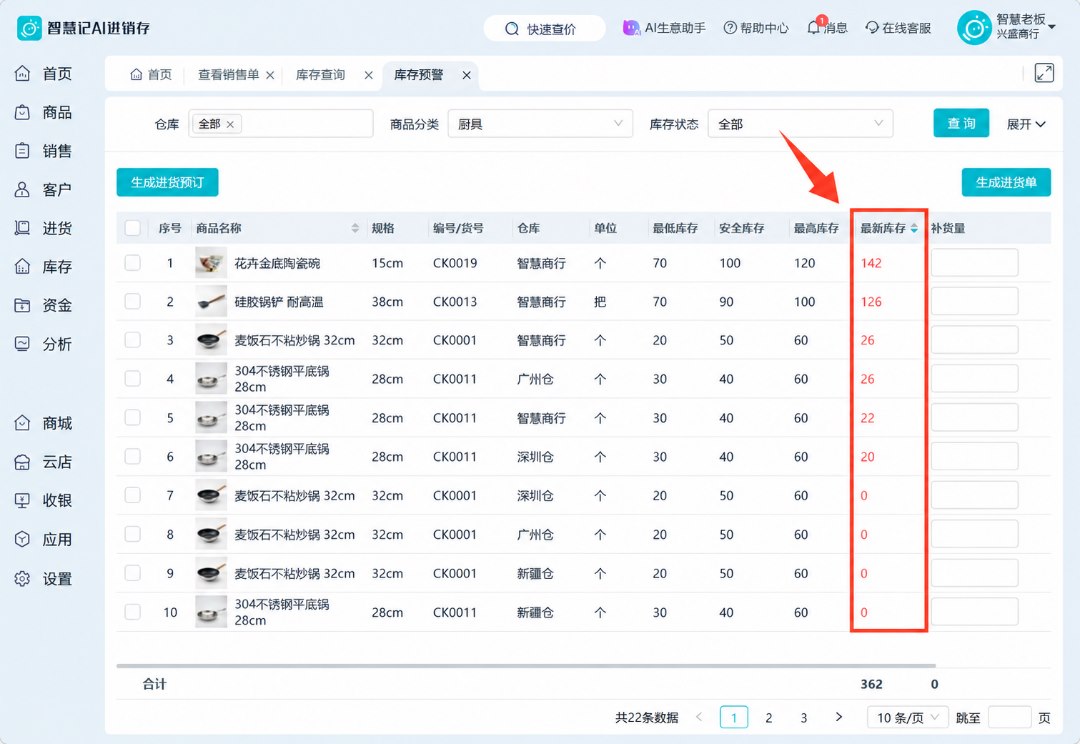Open 在线客服 headset icon
This screenshot has height=744, width=1080.
point(872,28)
